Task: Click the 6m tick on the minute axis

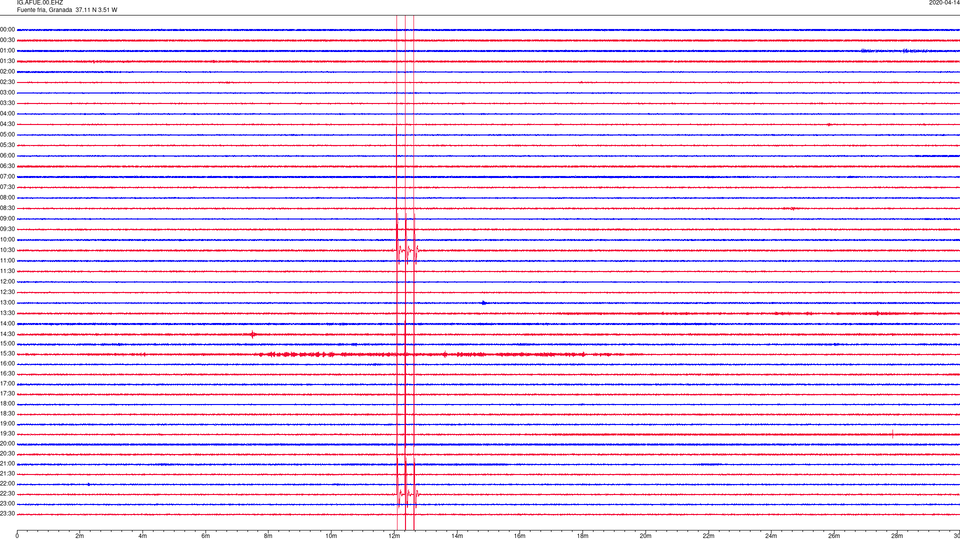Action: [206, 536]
